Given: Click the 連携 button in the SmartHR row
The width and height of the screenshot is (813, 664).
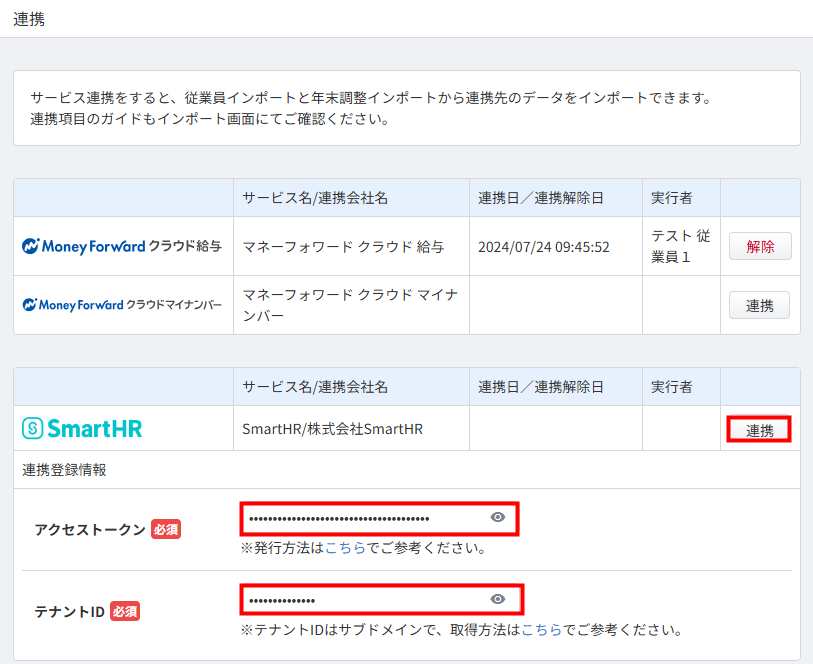Looking at the screenshot, I should point(759,429).
